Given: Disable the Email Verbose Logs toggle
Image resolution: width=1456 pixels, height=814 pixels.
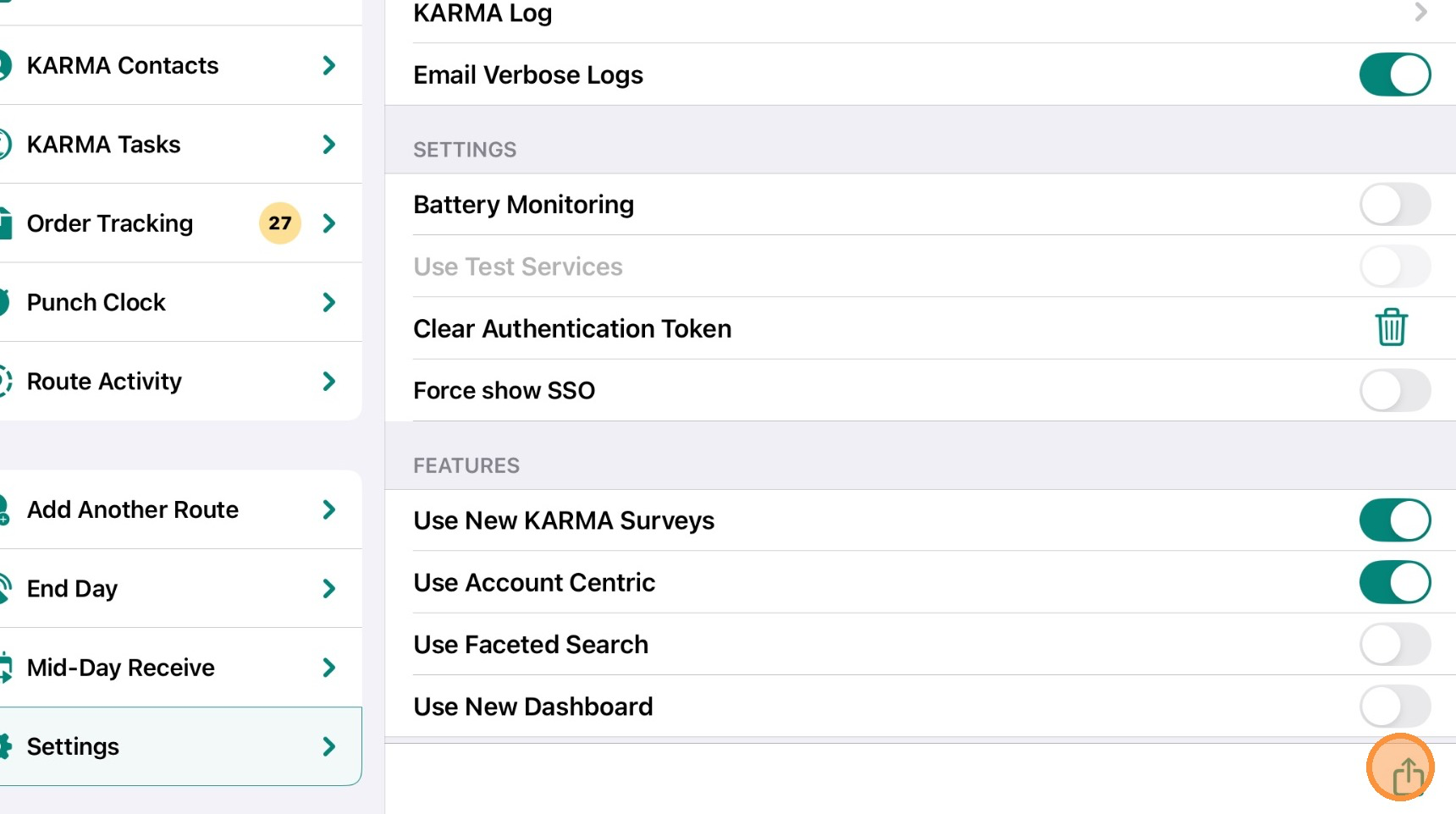Looking at the screenshot, I should click(x=1395, y=74).
